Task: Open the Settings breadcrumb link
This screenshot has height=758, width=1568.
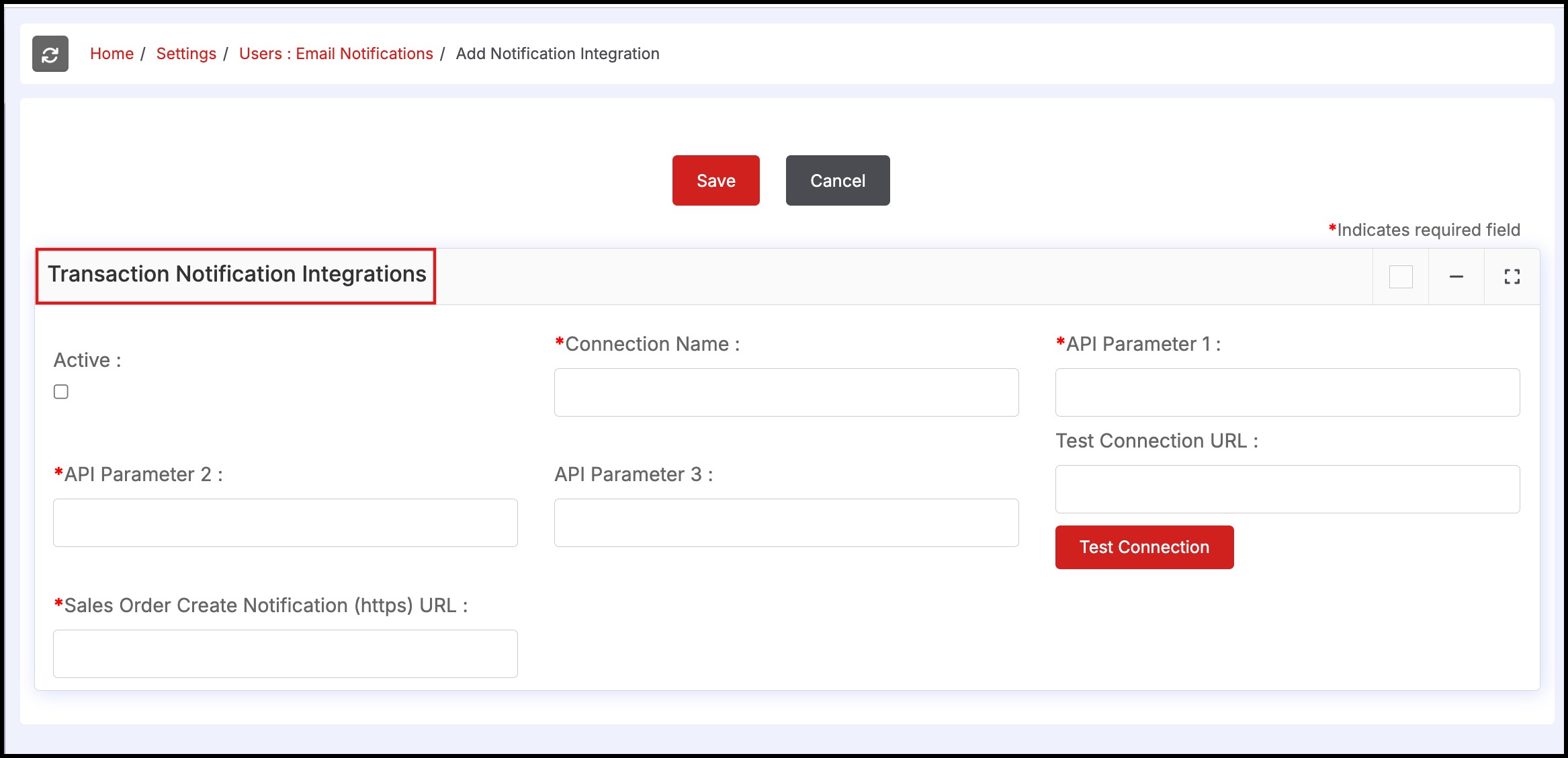Action: [186, 54]
